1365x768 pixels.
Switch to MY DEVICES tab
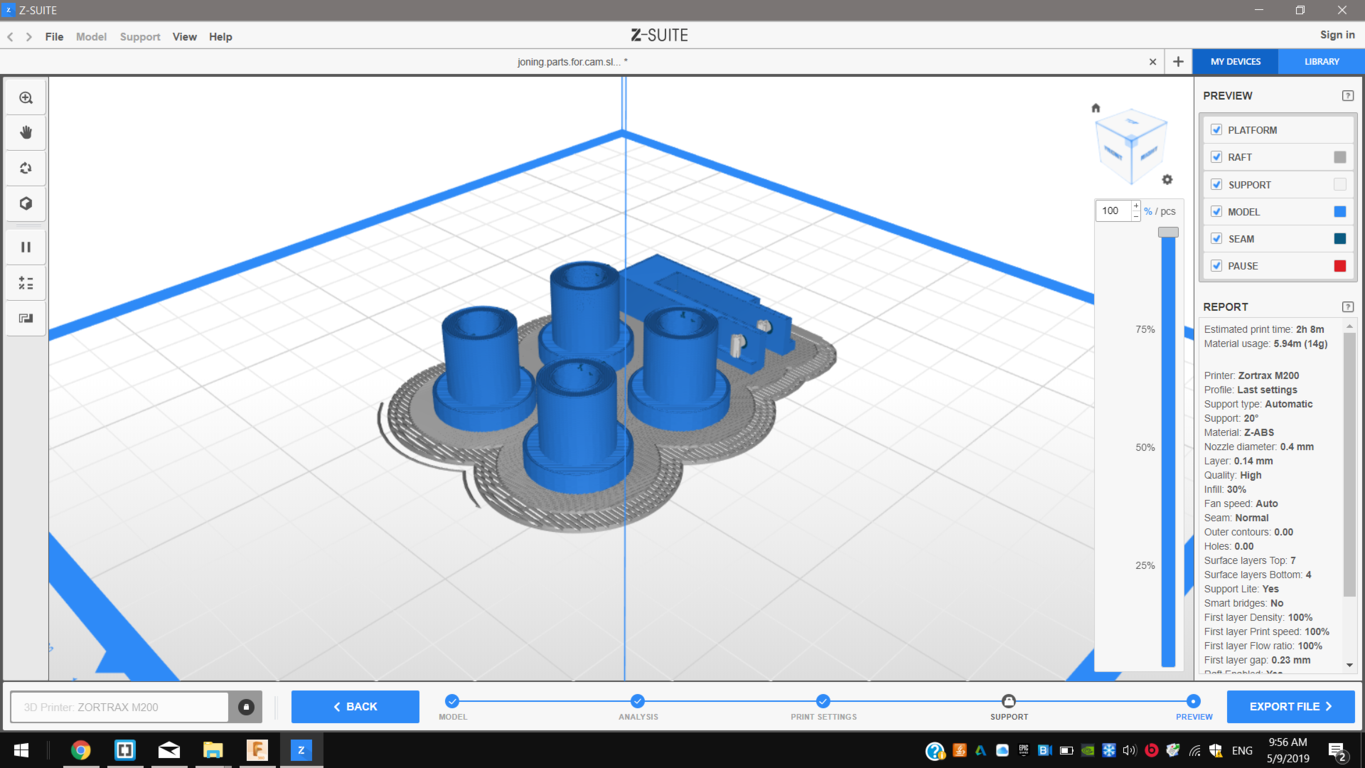click(x=1236, y=62)
